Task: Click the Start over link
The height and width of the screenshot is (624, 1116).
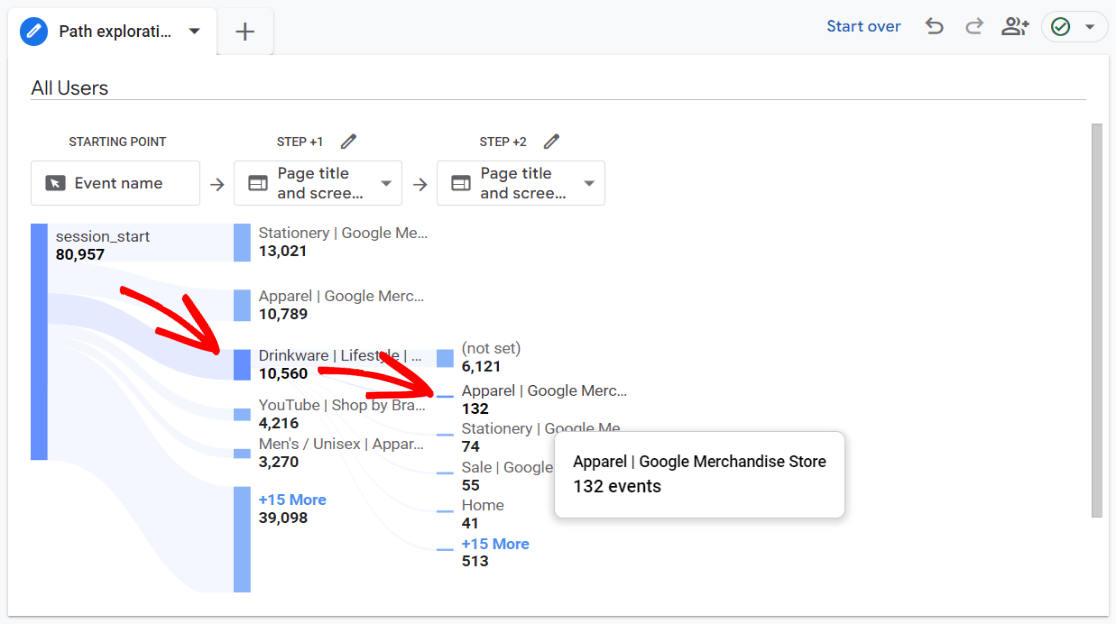Action: point(863,27)
